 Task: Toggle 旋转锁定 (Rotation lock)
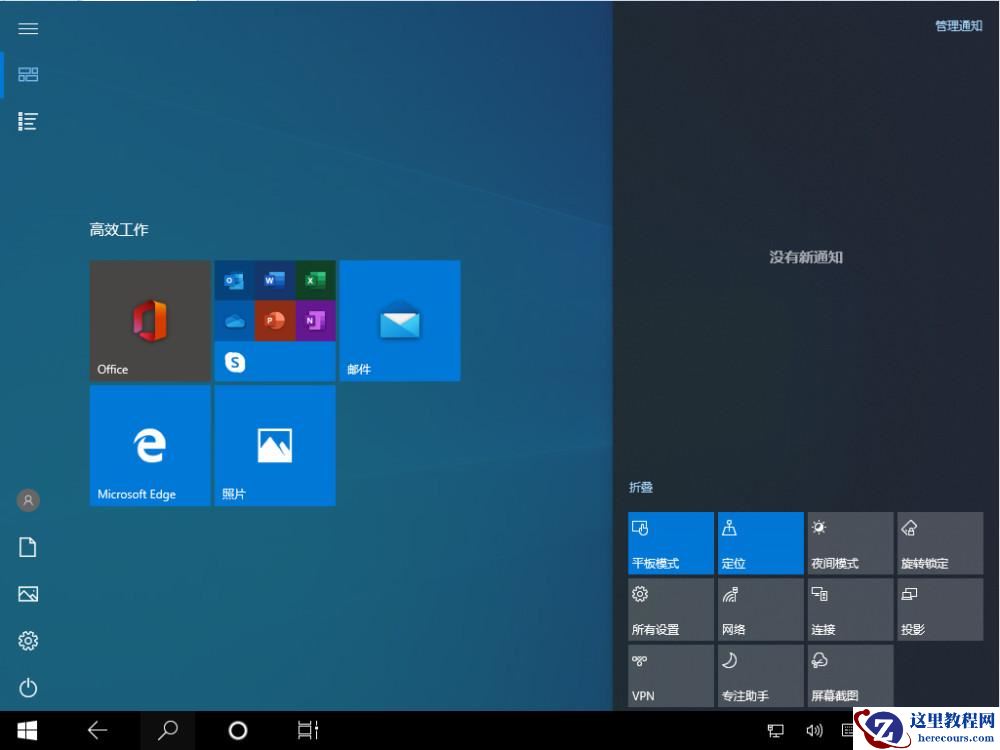[x=939, y=543]
